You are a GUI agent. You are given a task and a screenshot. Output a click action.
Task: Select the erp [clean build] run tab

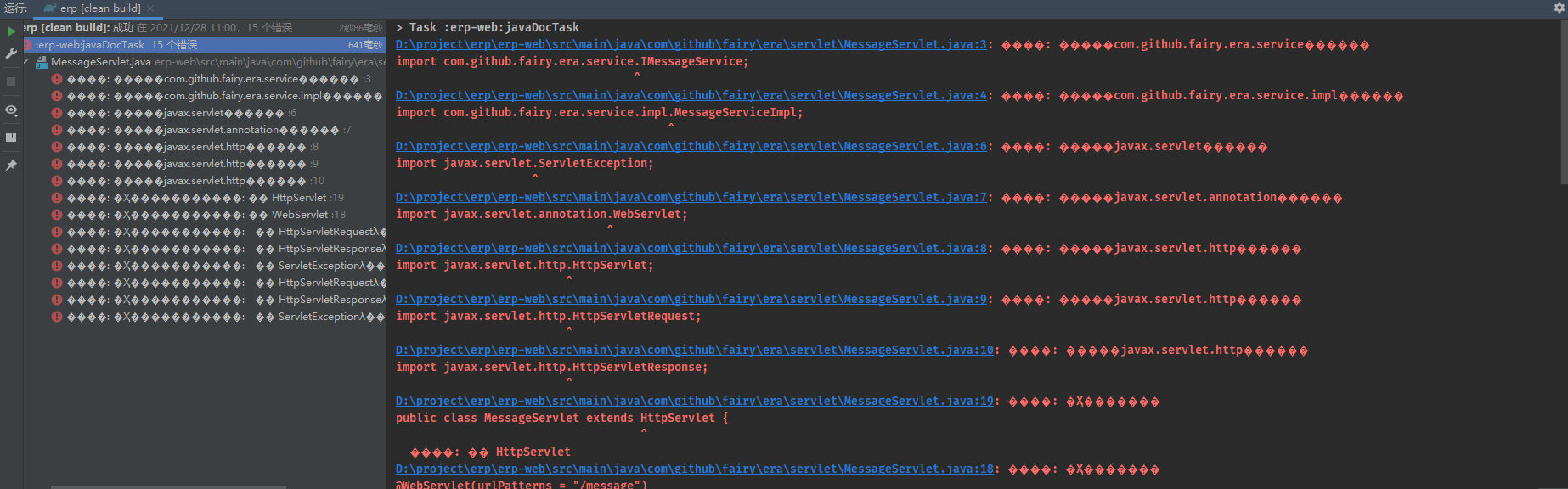click(99, 8)
